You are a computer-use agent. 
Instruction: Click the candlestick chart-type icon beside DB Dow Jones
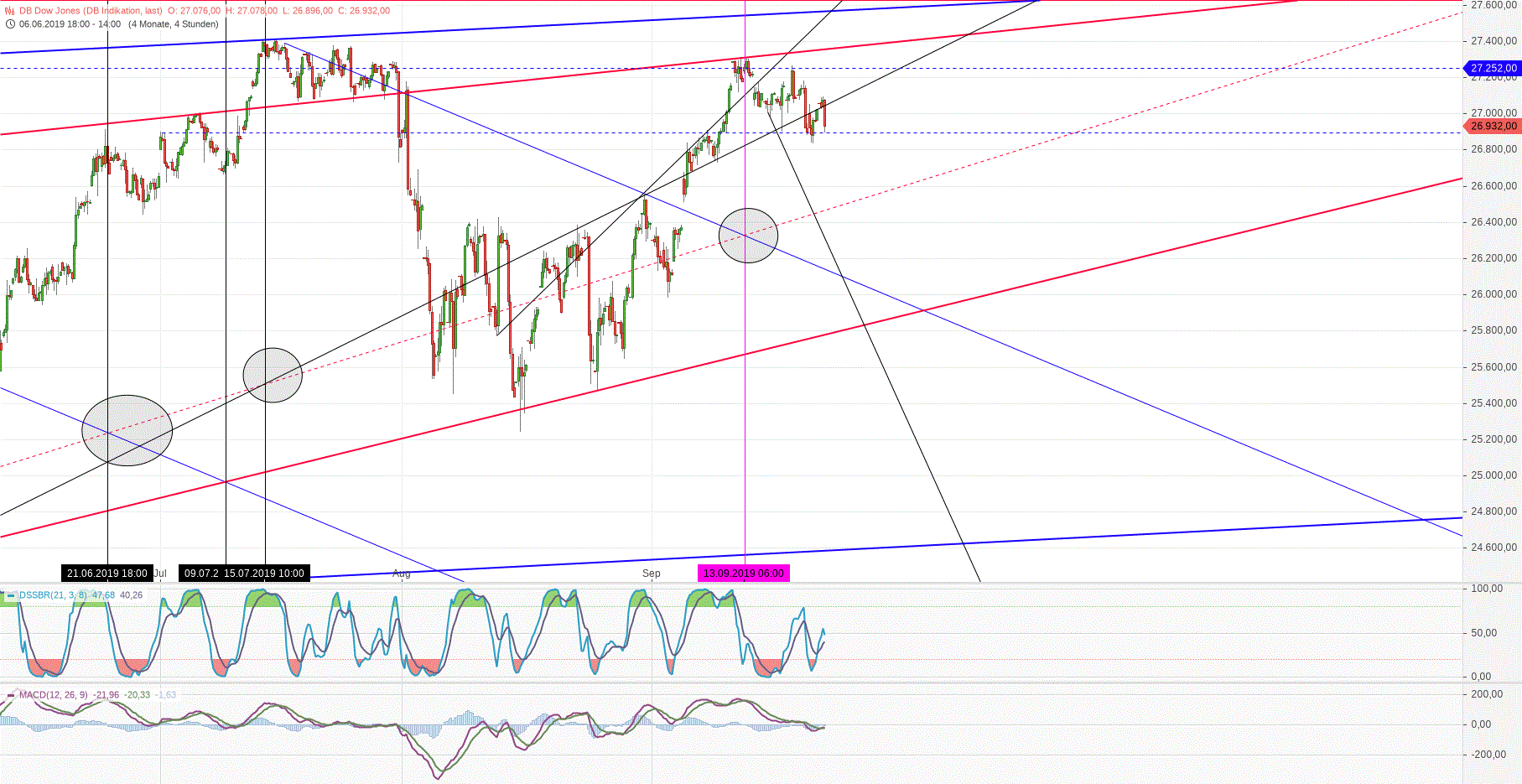[10, 11]
